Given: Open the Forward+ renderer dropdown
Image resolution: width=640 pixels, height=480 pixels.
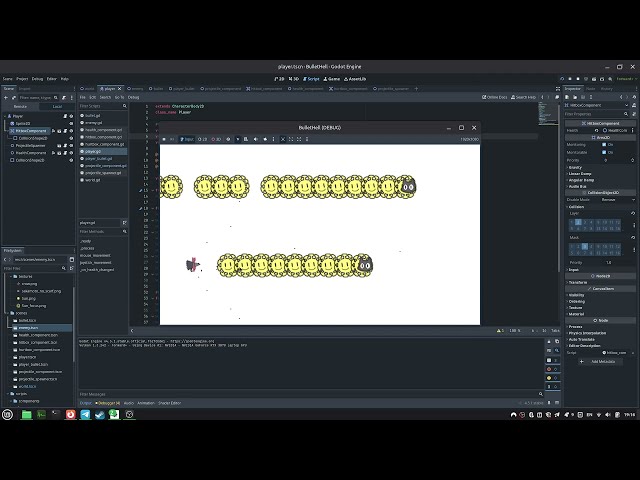Looking at the screenshot, I should 626,79.
